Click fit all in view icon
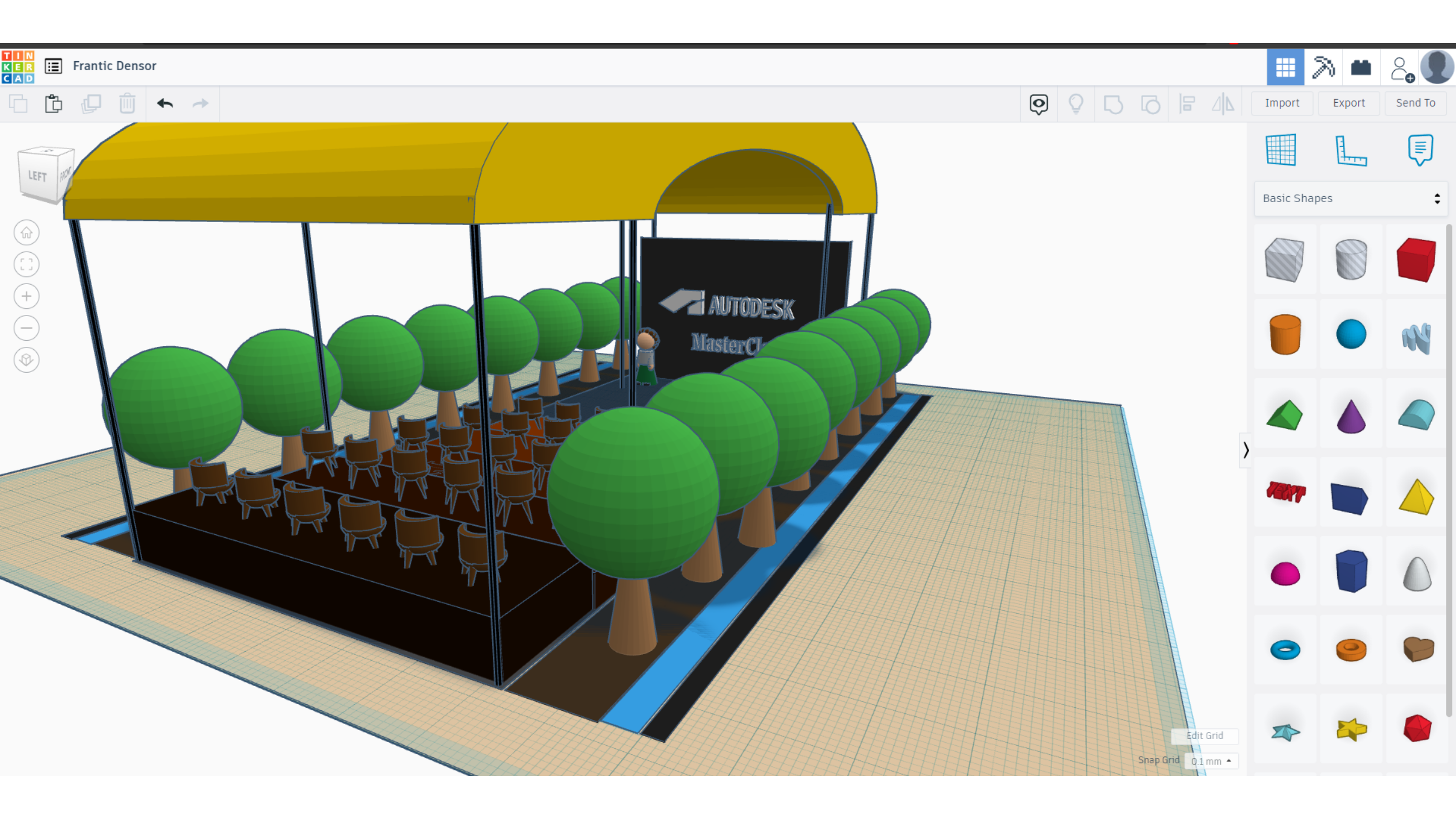 27,264
